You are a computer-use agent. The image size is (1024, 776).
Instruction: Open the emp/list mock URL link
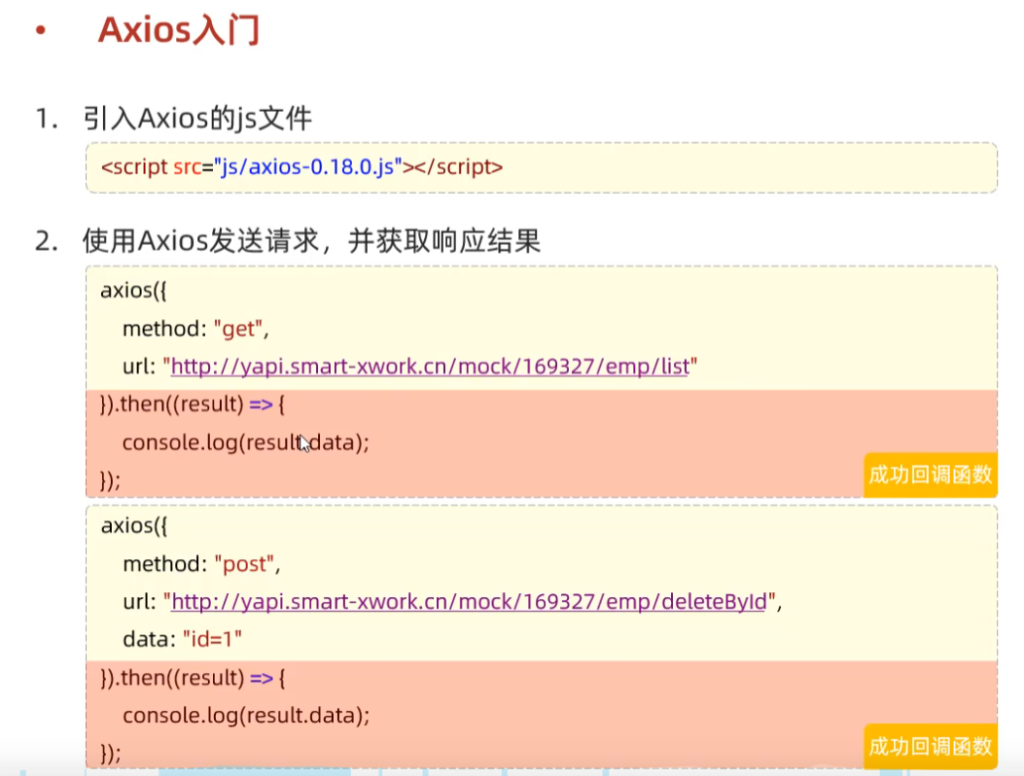click(x=430, y=366)
